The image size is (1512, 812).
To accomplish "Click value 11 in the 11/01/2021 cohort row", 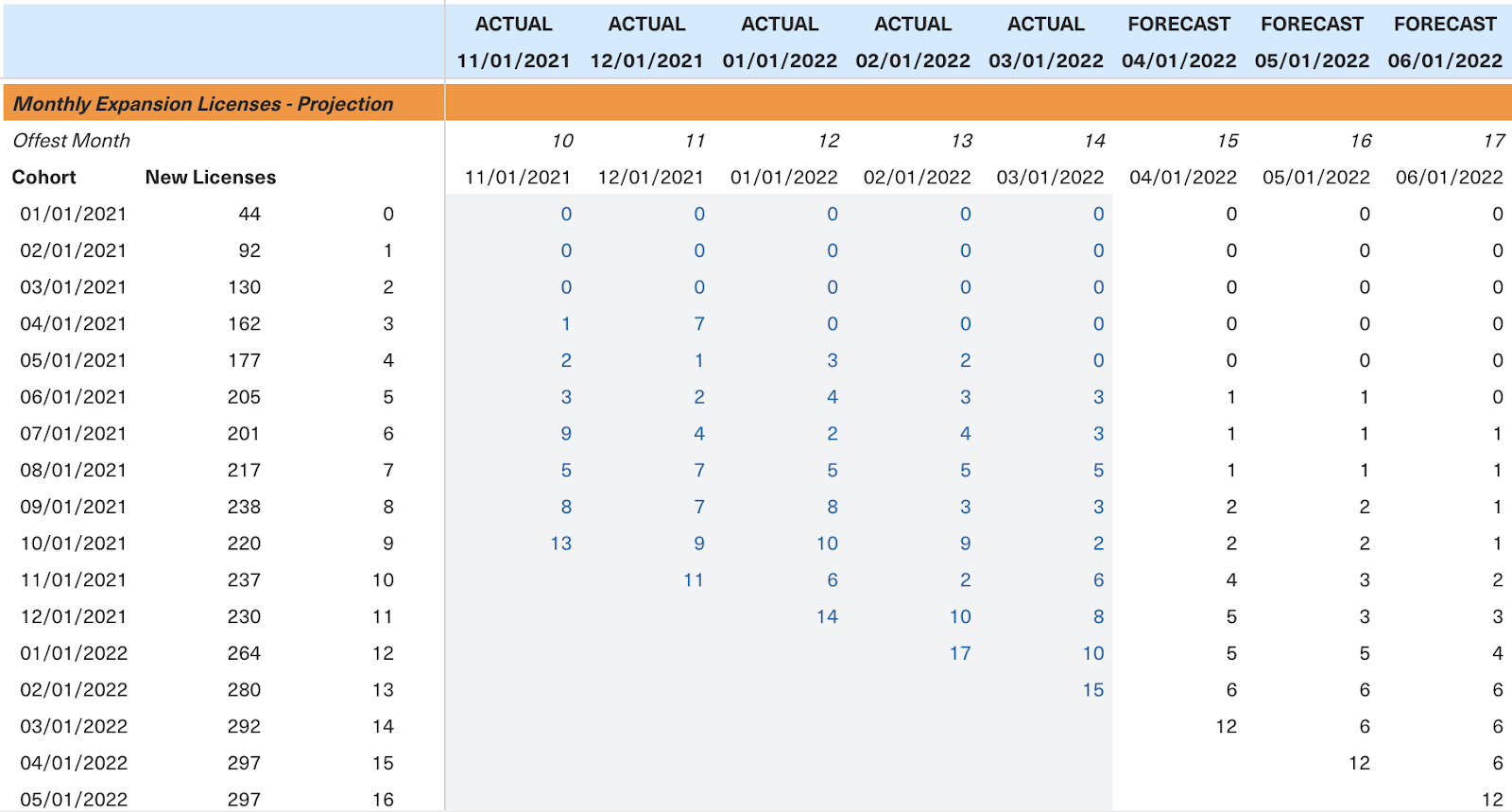I will pyautogui.click(x=694, y=580).
